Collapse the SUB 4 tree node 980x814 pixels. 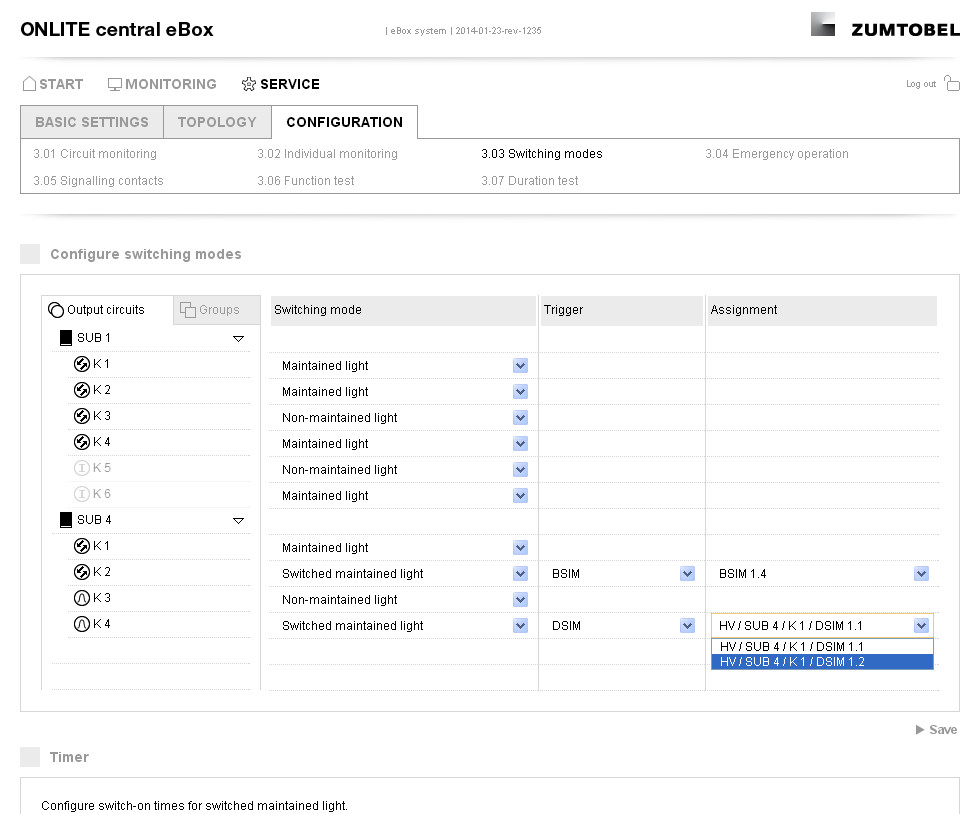point(238,521)
